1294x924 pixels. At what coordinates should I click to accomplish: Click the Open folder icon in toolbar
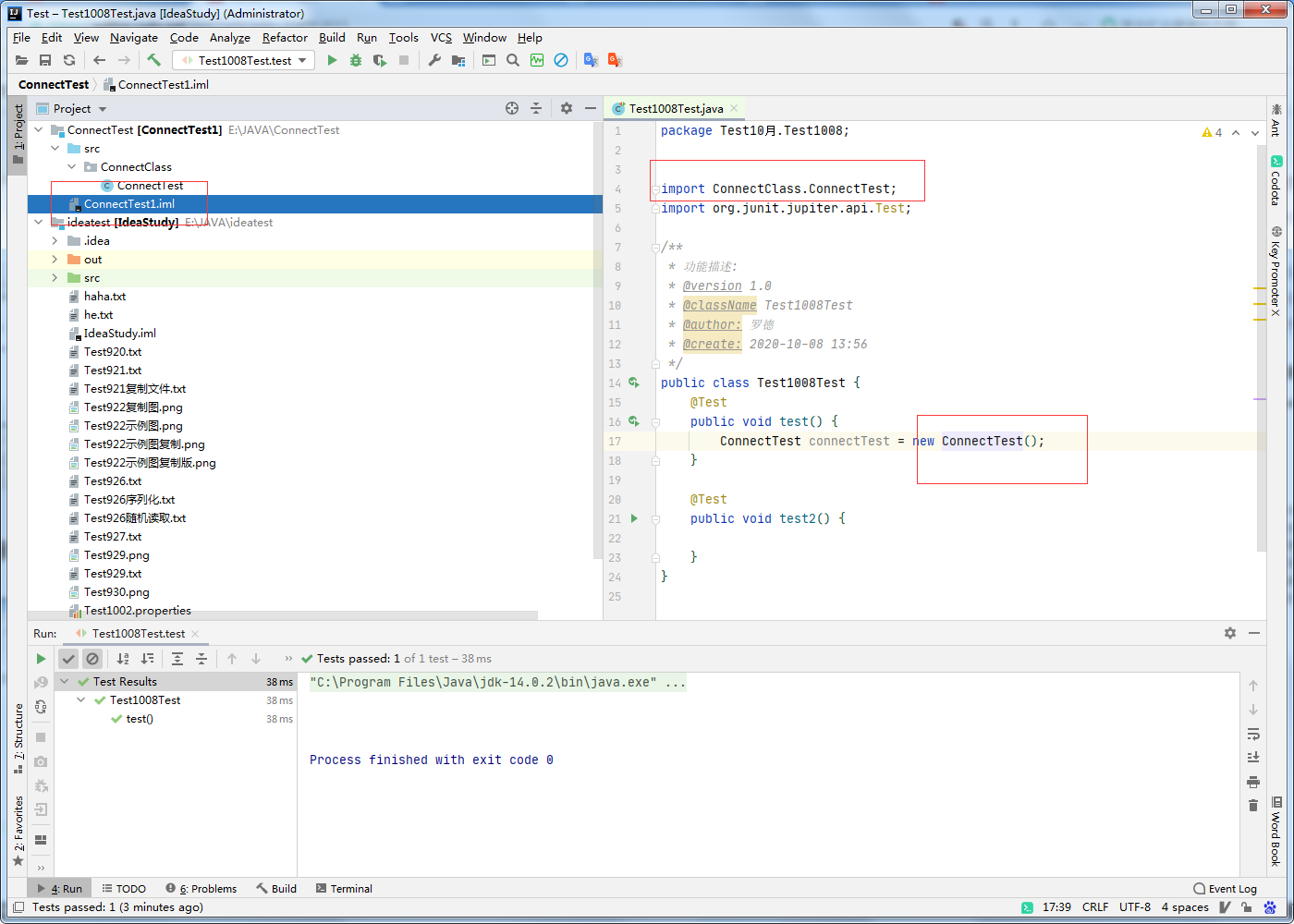21,60
